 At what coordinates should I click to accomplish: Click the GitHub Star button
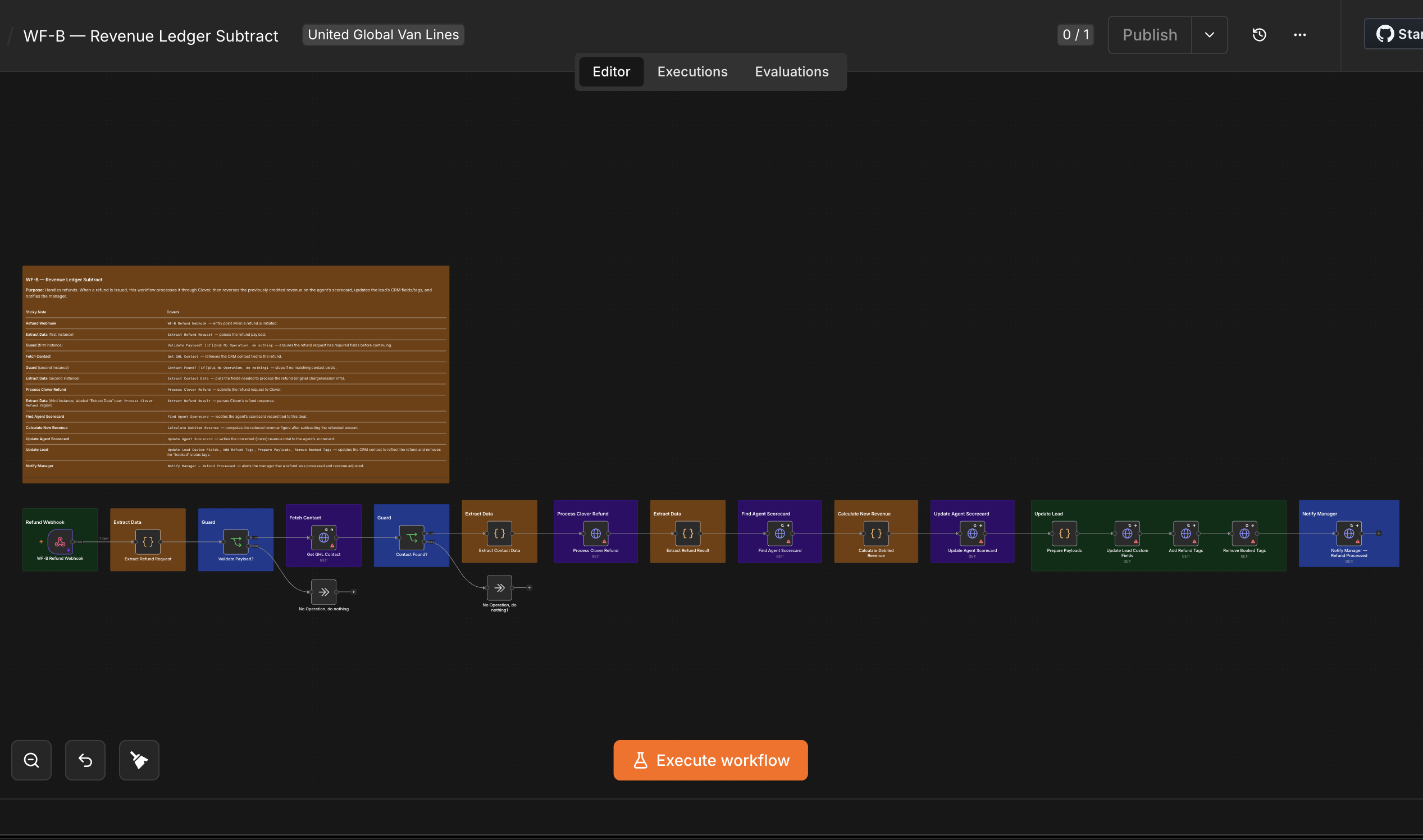pos(1394,34)
